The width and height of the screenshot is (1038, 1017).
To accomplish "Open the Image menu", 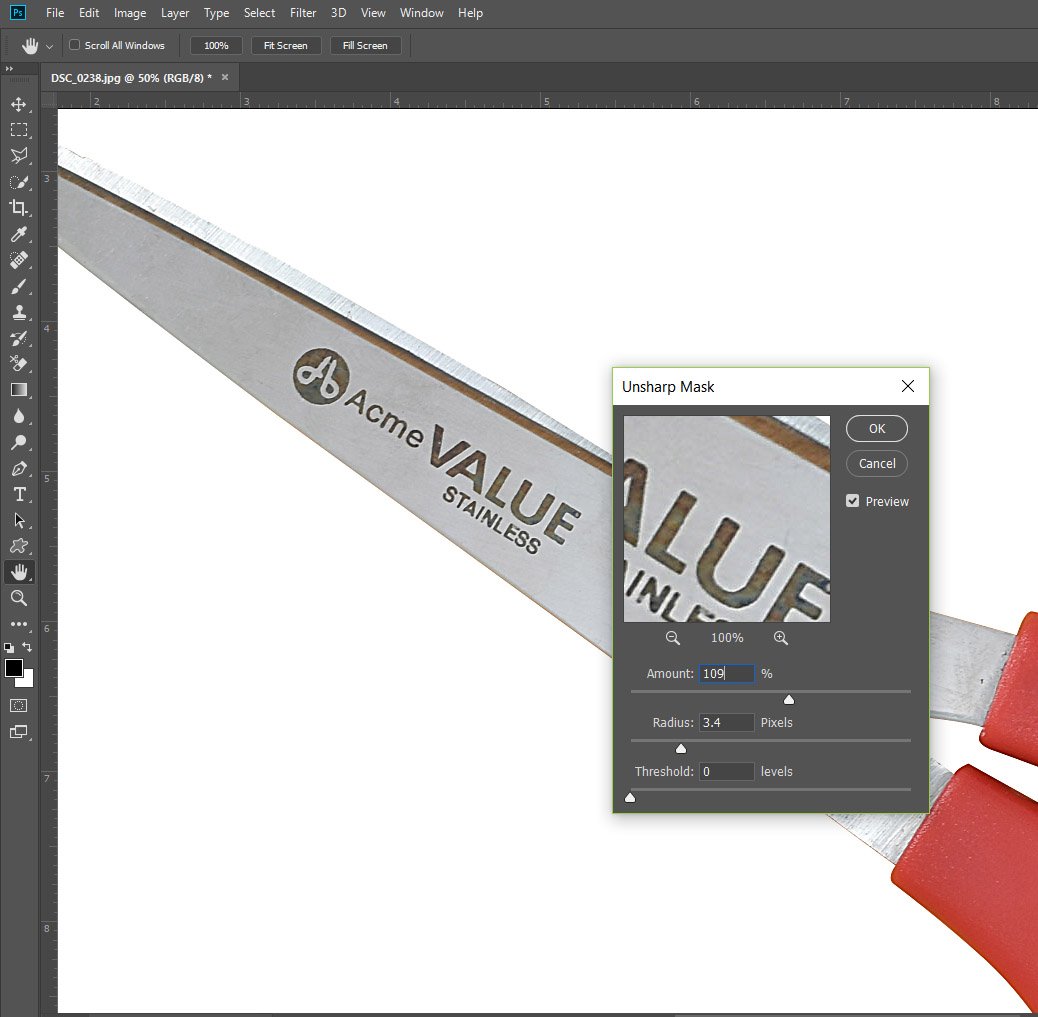I will (130, 13).
